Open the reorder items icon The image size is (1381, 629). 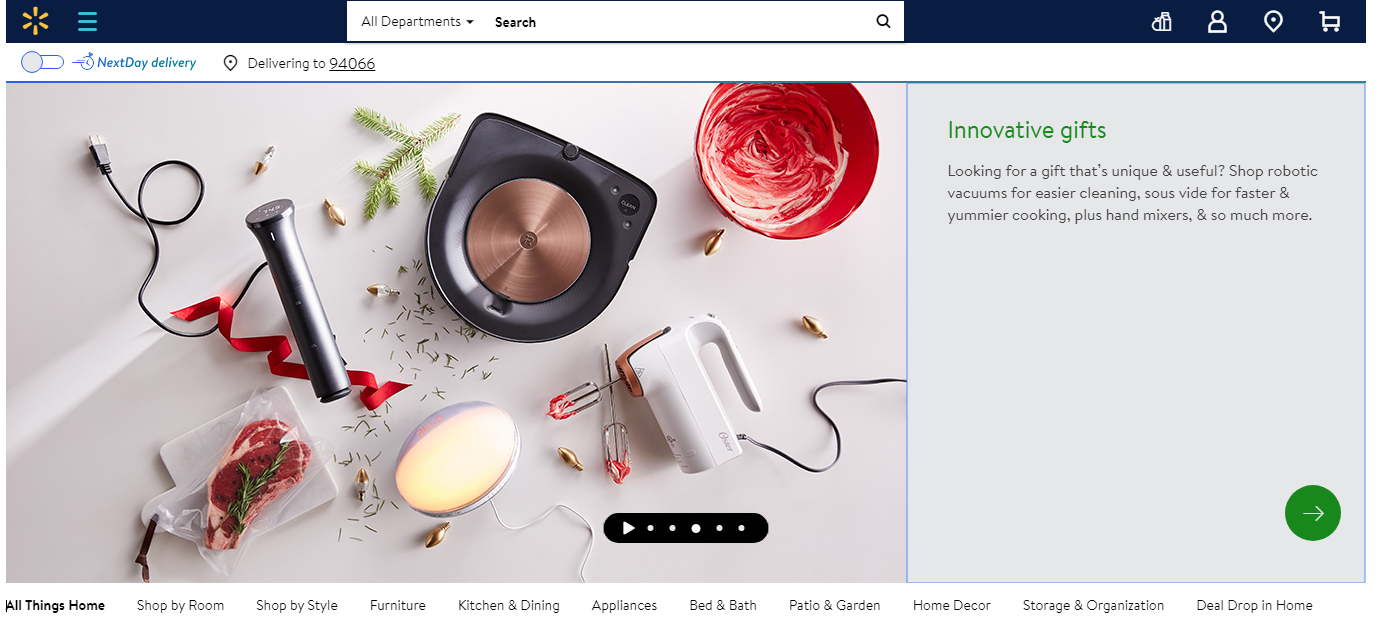click(1161, 21)
